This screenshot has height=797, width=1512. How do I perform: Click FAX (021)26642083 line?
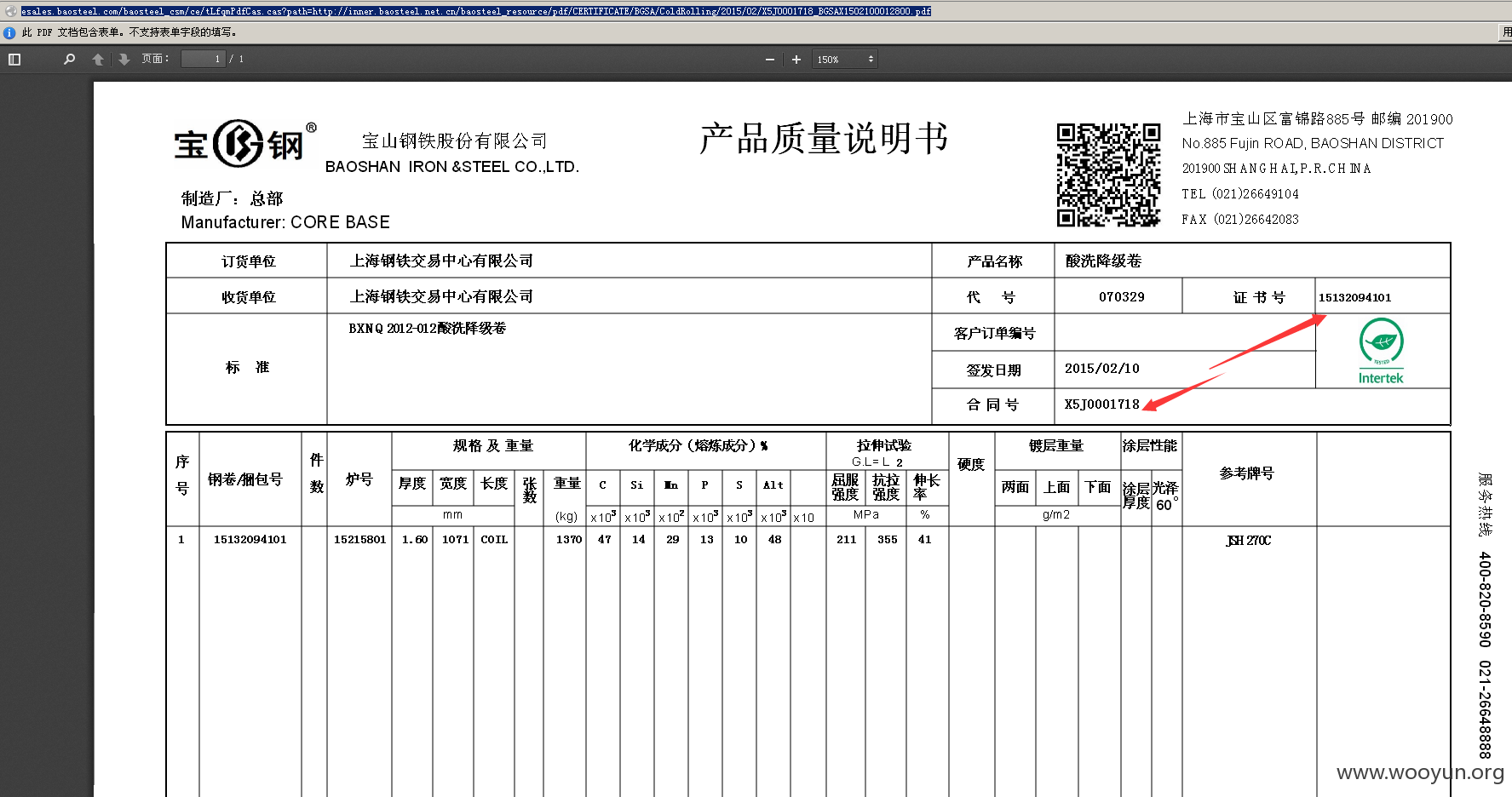(x=1240, y=220)
